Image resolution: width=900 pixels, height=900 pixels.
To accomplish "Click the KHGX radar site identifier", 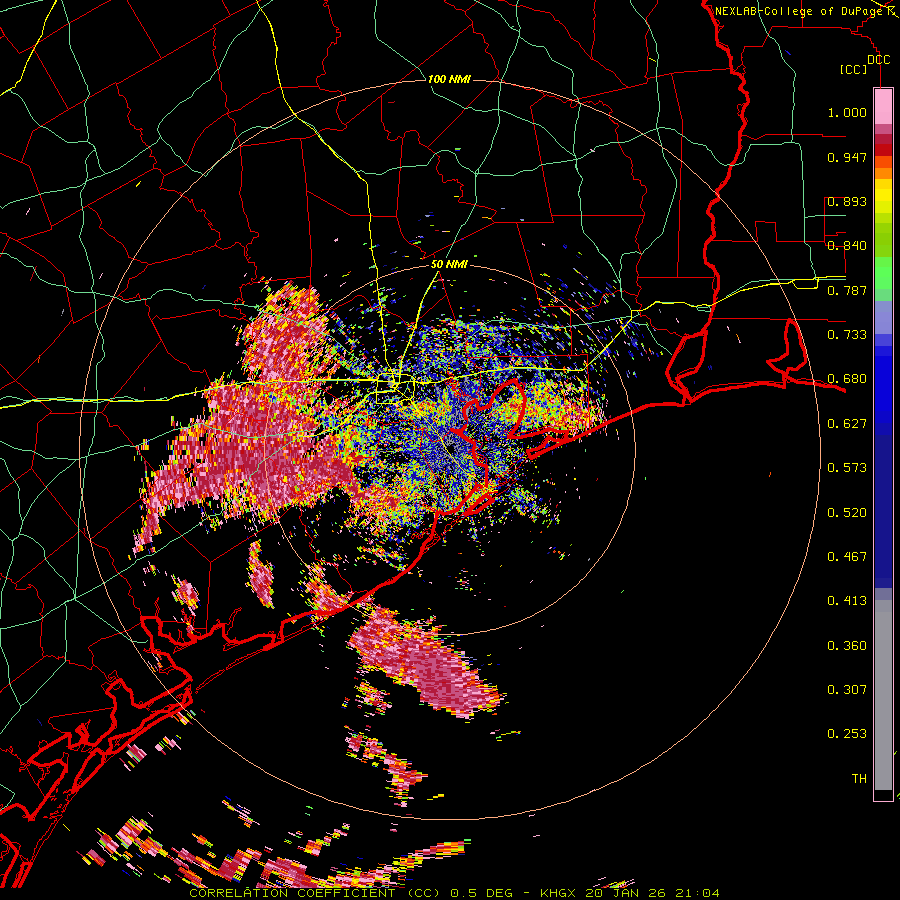I will click(560, 893).
